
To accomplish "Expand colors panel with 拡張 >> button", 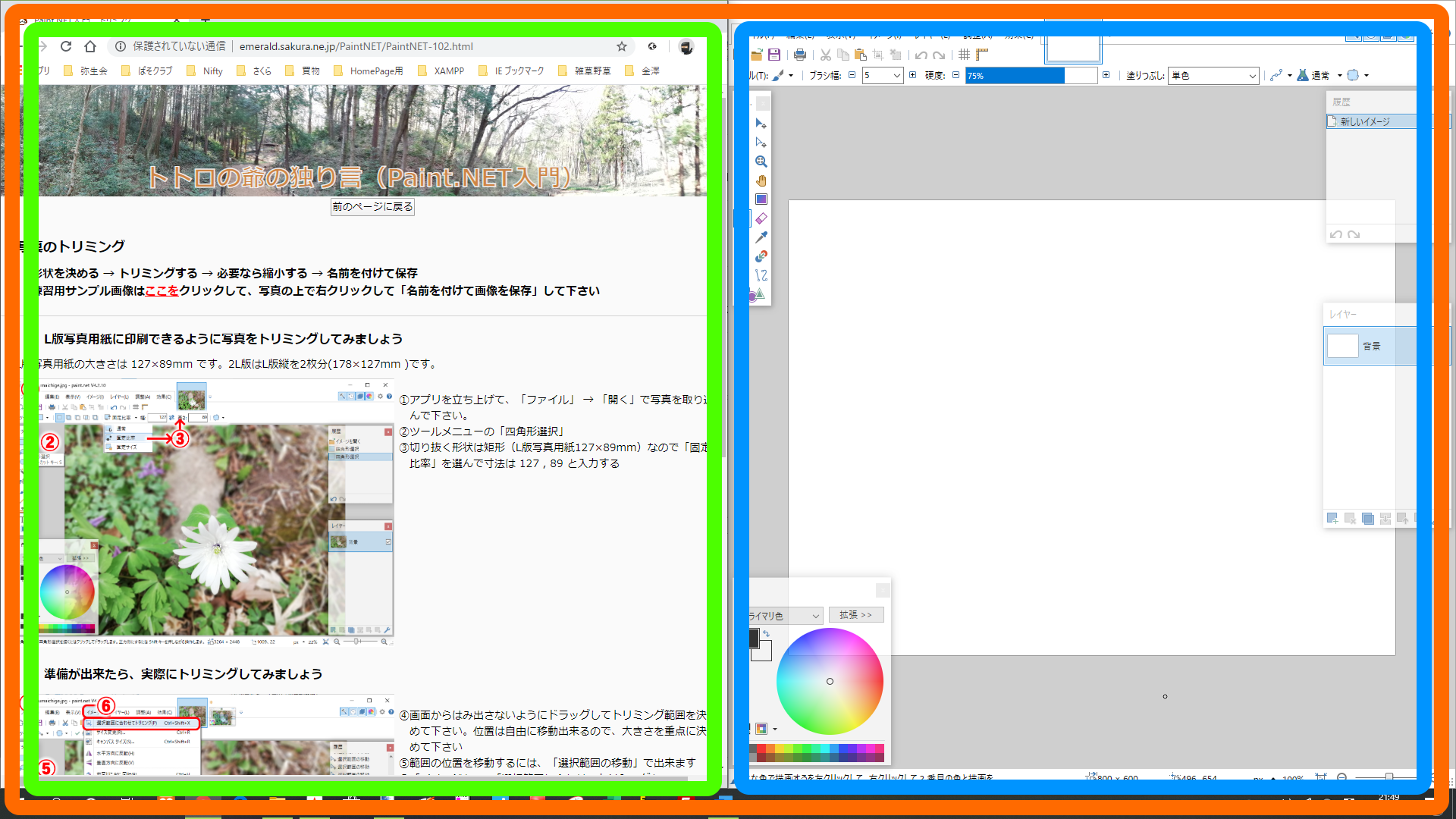I will [x=856, y=615].
